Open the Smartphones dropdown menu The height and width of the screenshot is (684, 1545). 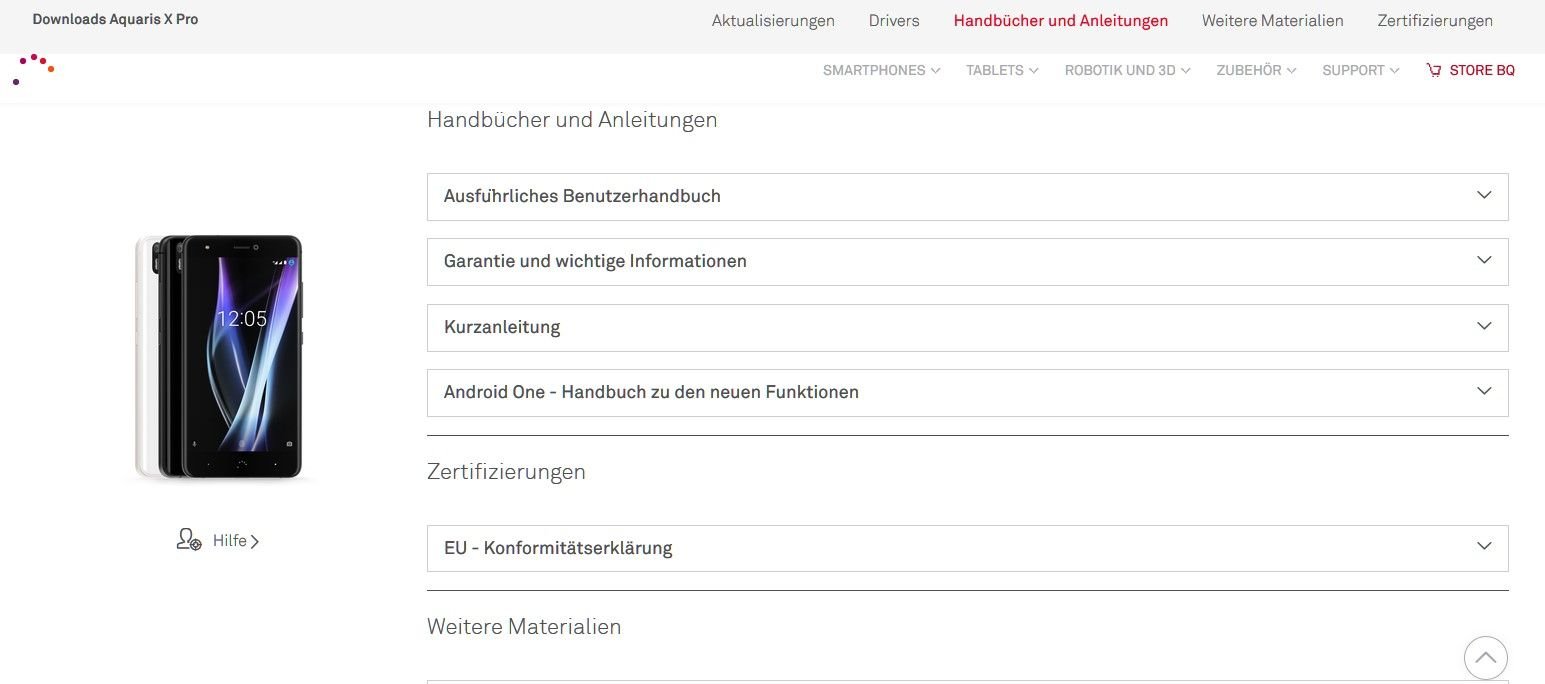[881, 70]
